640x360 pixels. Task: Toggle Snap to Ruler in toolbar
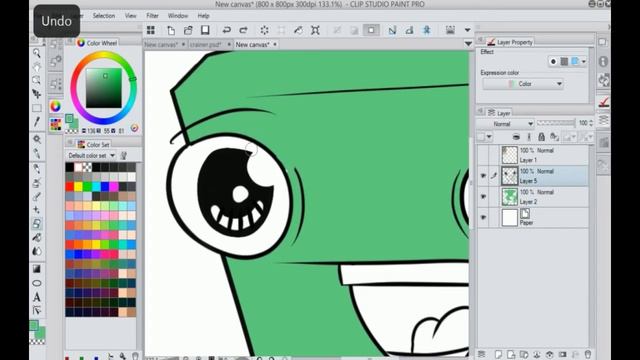(x=392, y=30)
